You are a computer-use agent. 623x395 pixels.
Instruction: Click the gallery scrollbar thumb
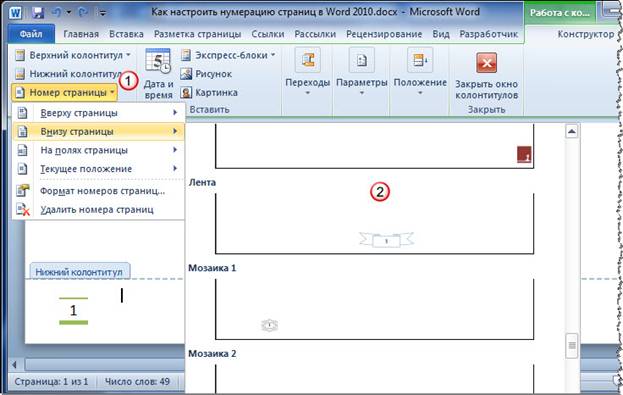[x=572, y=345]
